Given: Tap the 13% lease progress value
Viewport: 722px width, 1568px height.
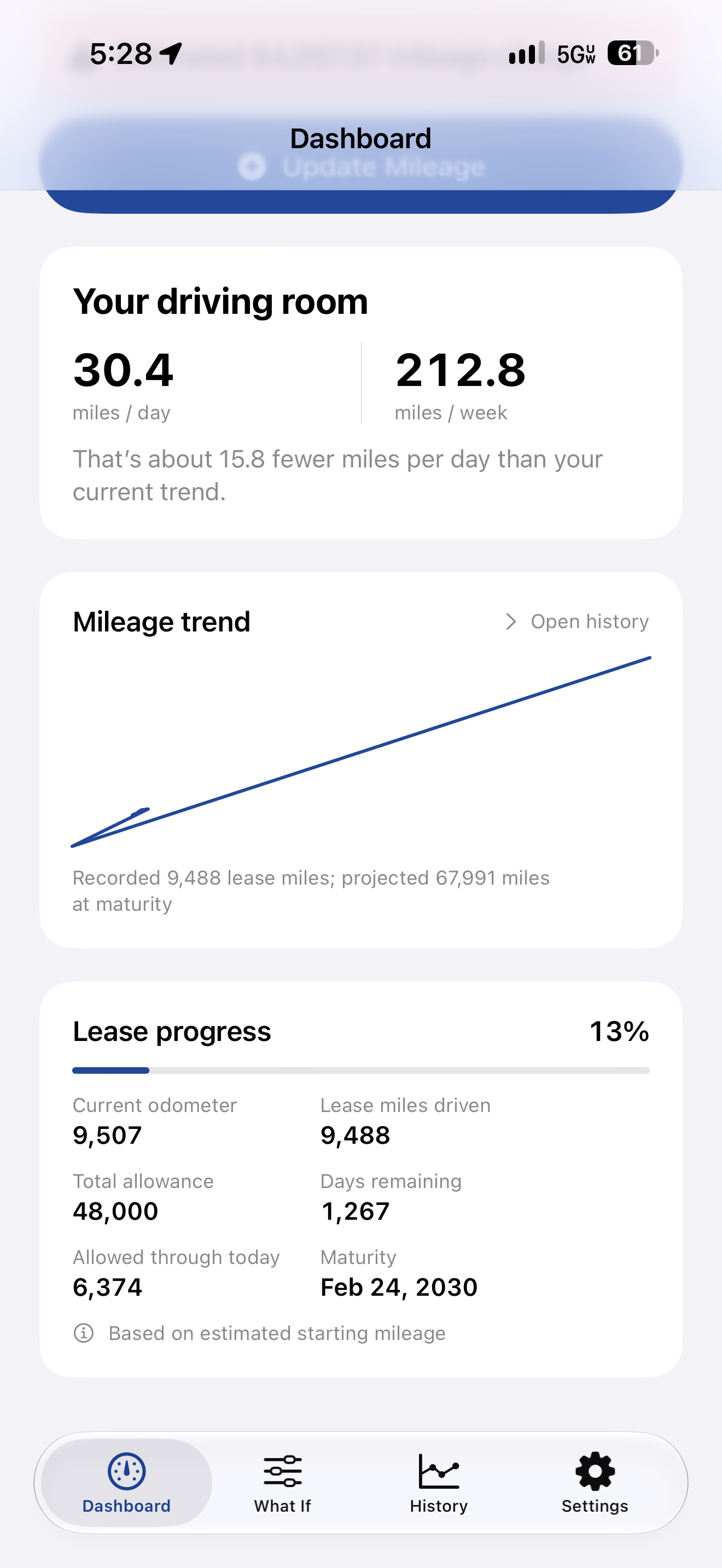Looking at the screenshot, I should click(619, 1032).
